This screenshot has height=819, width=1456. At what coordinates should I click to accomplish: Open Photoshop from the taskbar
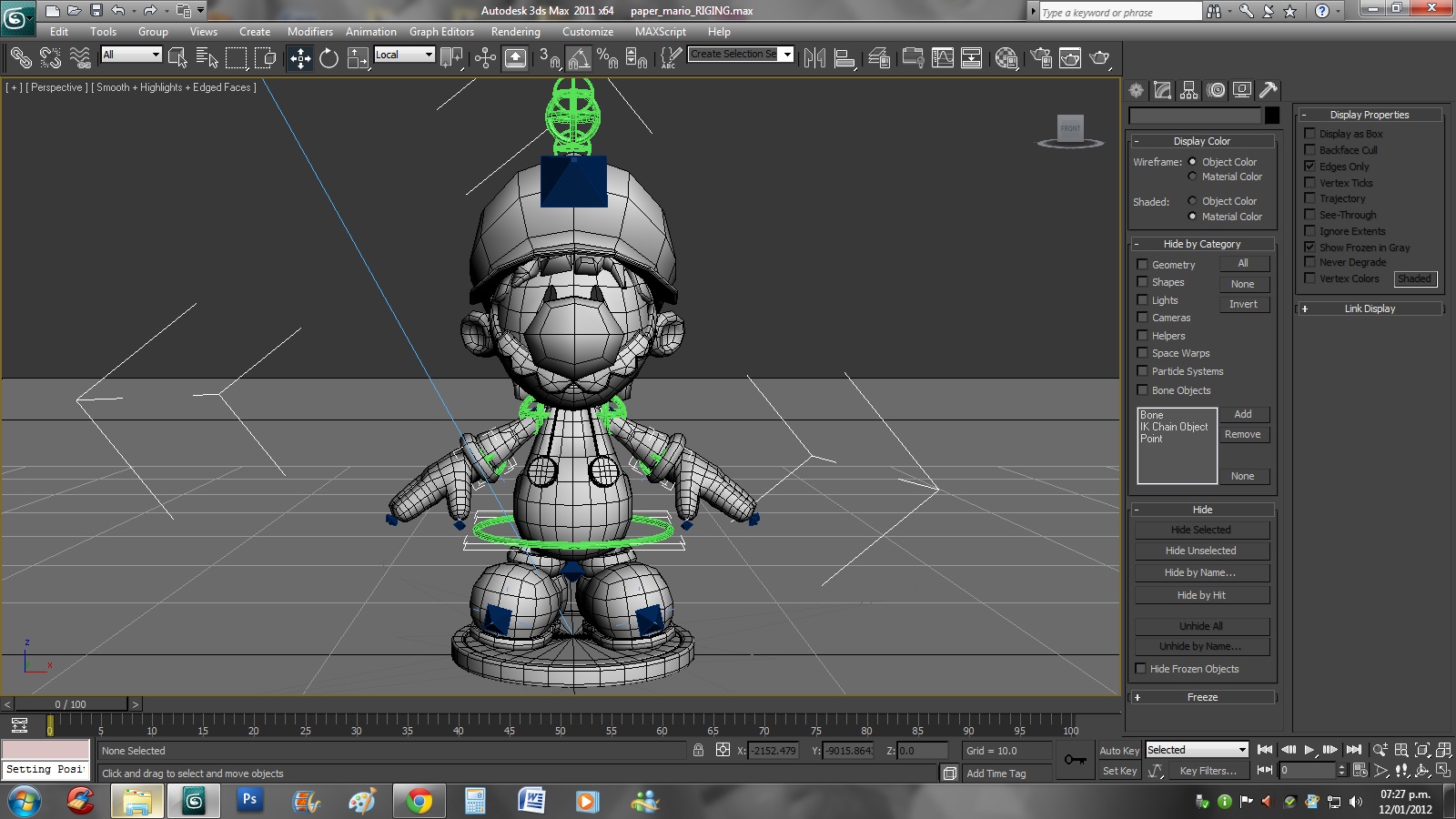click(249, 801)
